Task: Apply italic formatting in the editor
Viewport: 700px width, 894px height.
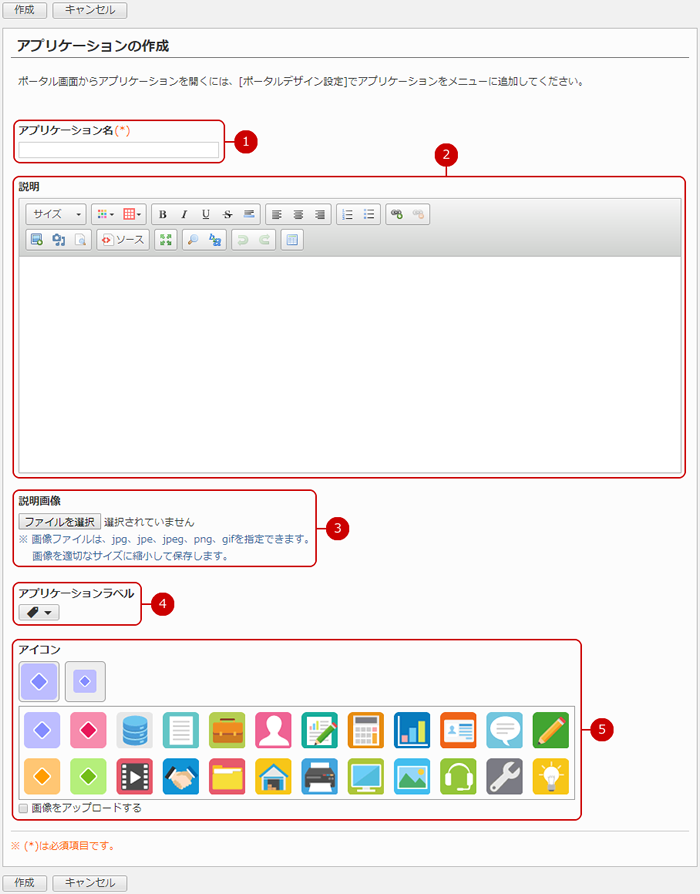Action: click(x=184, y=214)
